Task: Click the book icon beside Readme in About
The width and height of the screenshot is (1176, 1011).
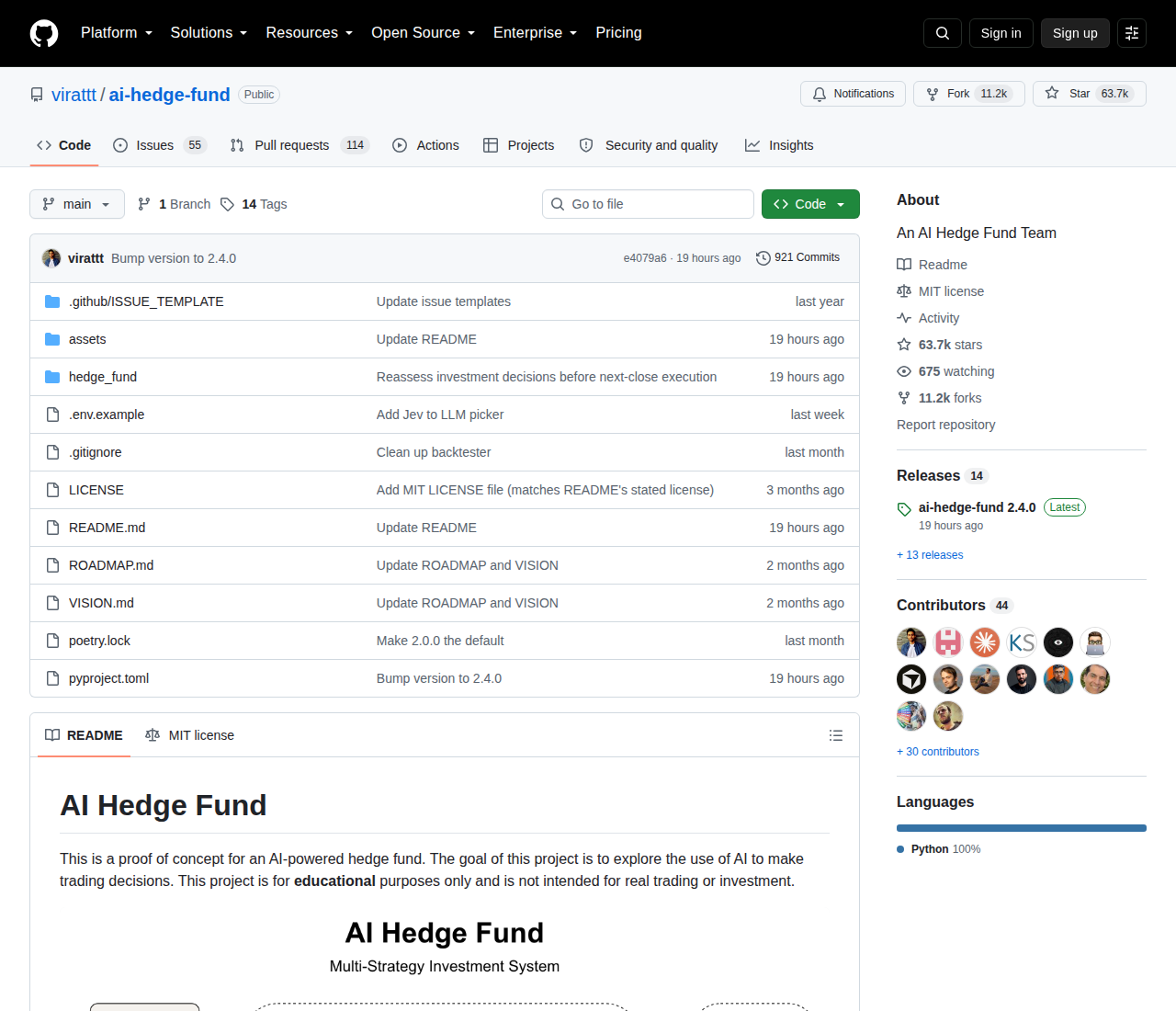Action: (904, 265)
